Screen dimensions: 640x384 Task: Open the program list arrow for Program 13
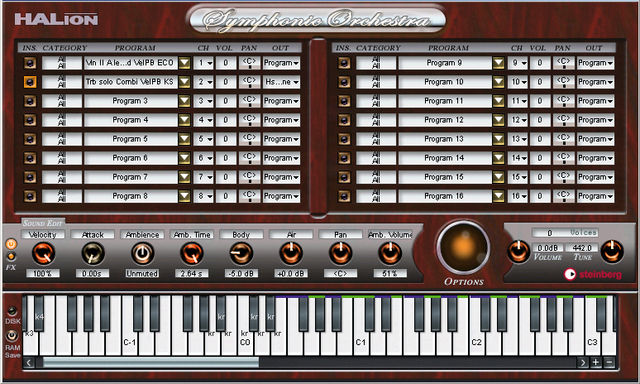pos(498,139)
